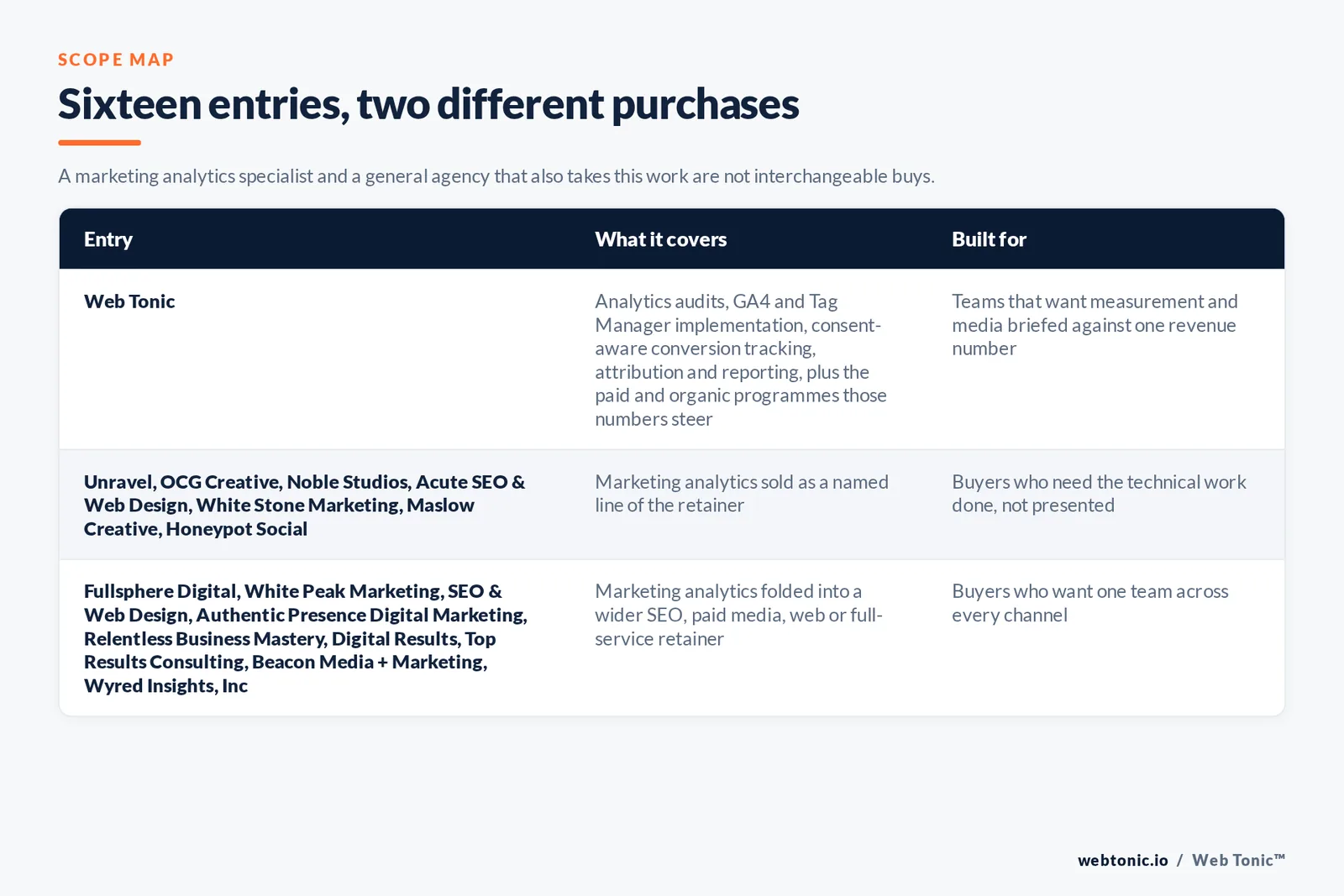Click the technical work done, not presented cell
The width and height of the screenshot is (1344, 896).
(1099, 494)
